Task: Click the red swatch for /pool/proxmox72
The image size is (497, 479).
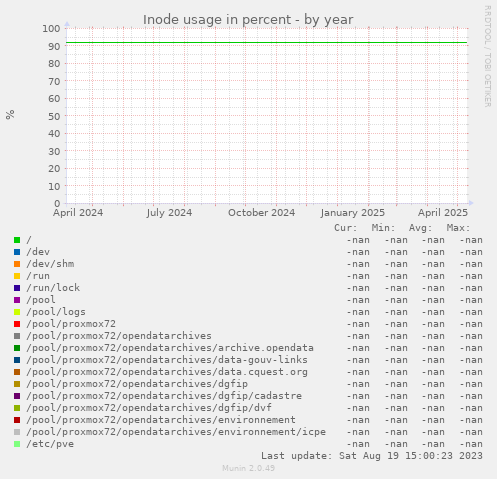Action: [17, 324]
